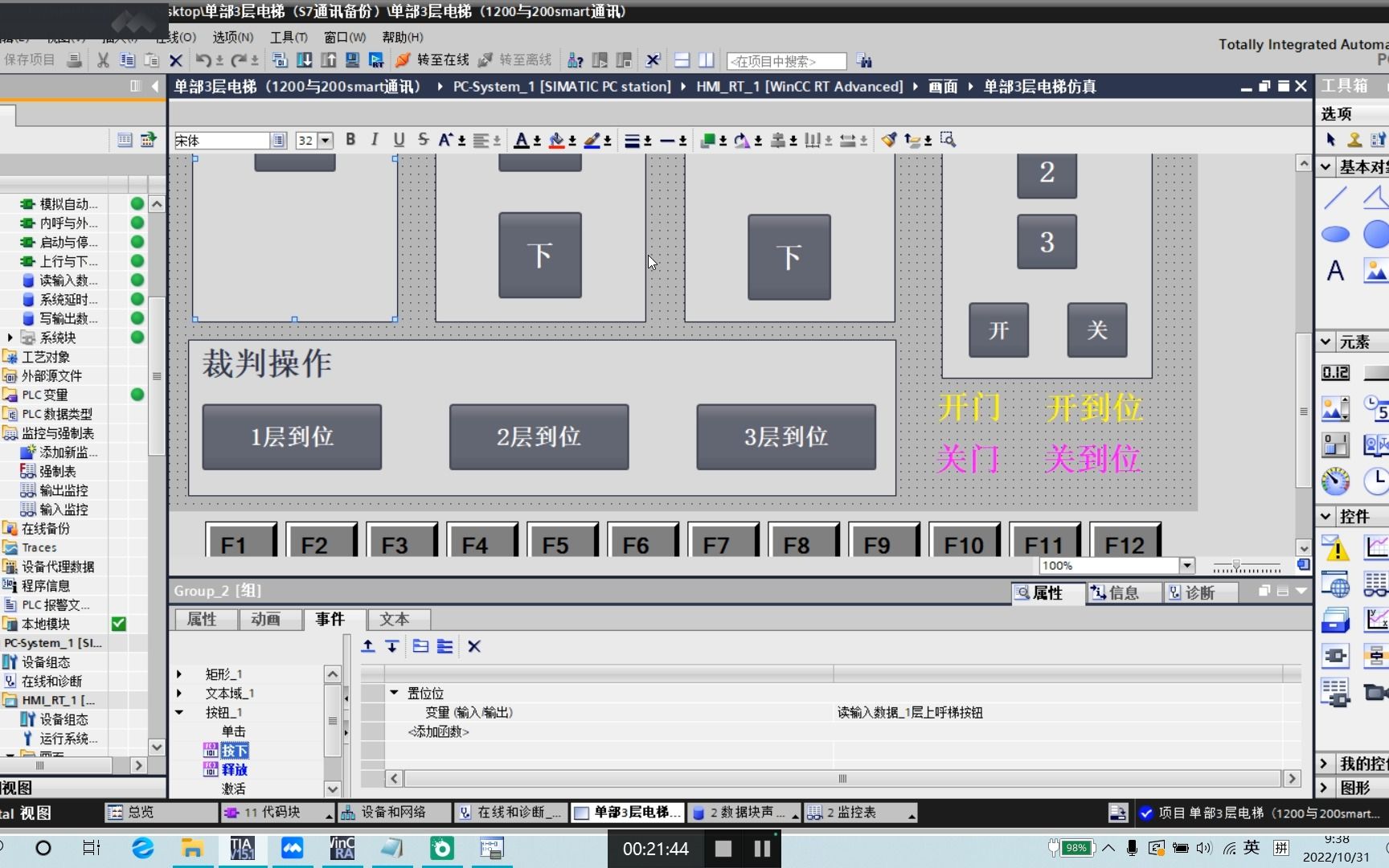Click the delete X icon in main toolbar

176,60
